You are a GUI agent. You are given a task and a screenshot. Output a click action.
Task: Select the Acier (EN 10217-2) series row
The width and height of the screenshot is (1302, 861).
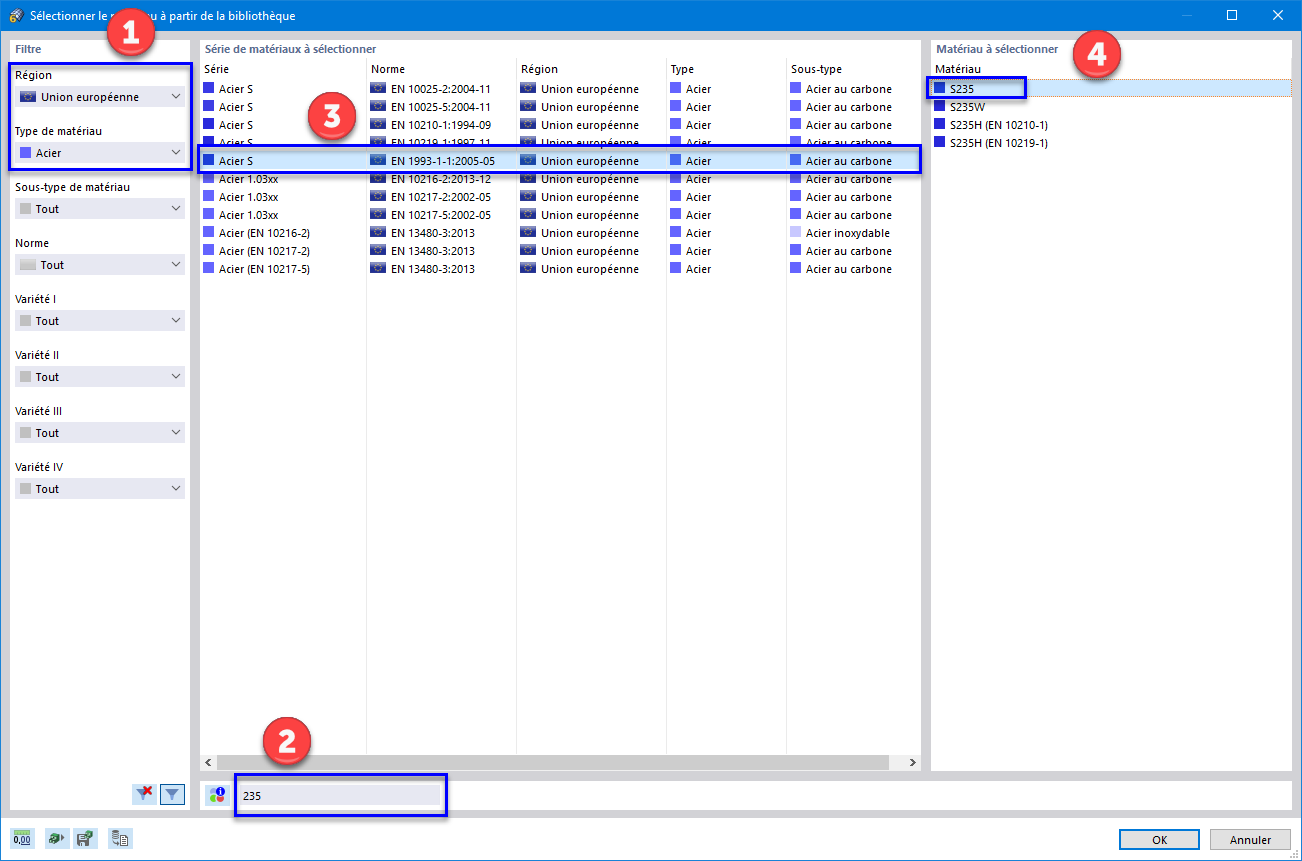coord(560,251)
